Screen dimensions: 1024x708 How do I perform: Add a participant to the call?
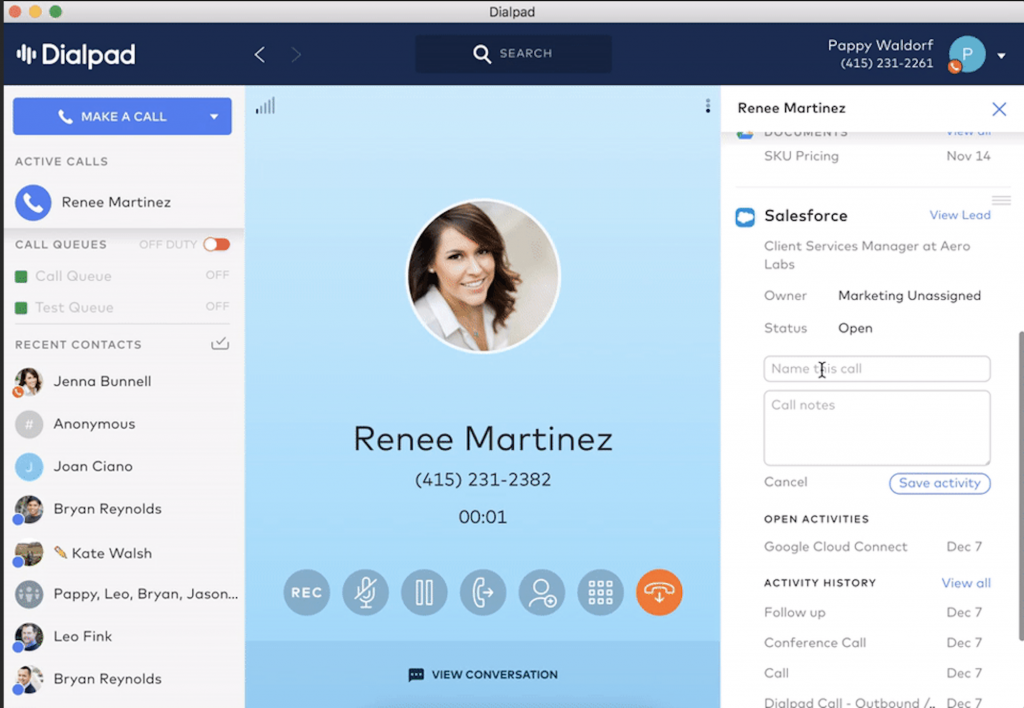coord(542,592)
